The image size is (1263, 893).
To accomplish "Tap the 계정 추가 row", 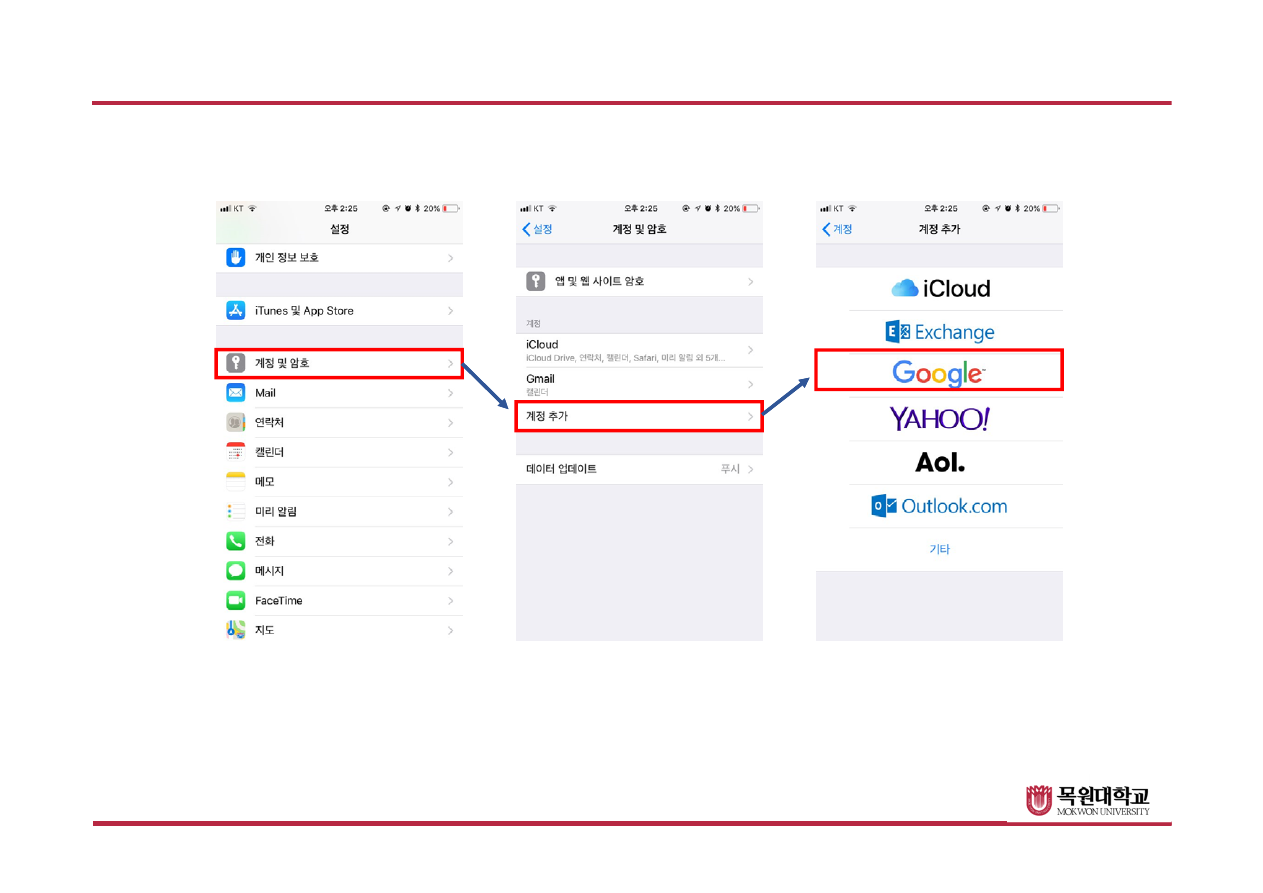I will coord(639,416).
